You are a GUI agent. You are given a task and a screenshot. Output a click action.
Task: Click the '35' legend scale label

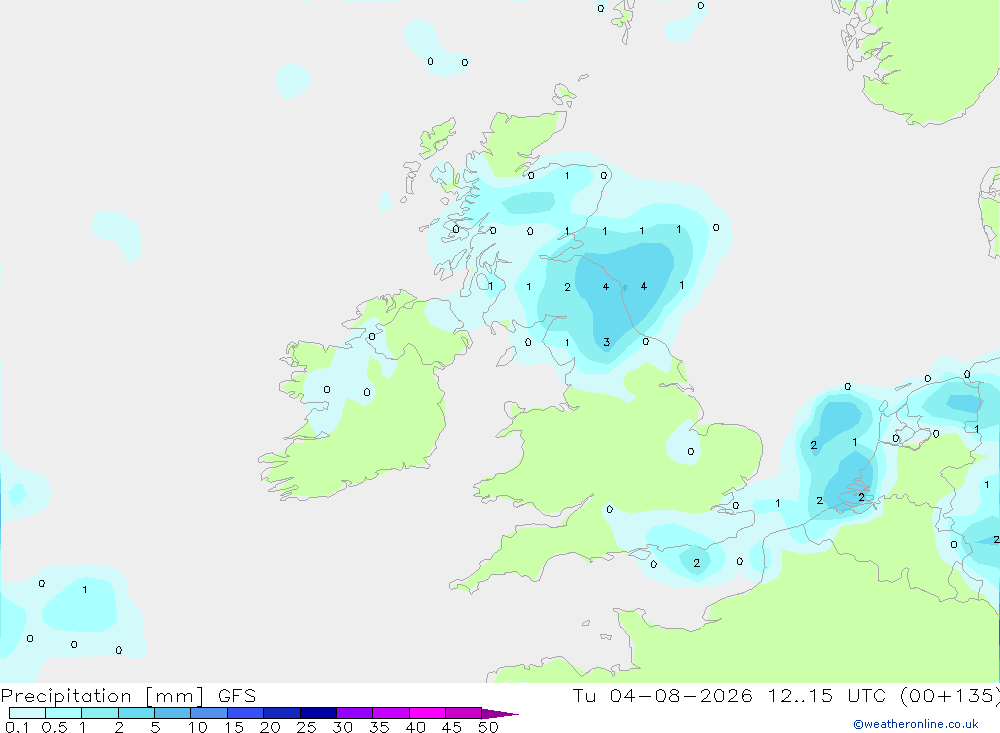point(379,727)
